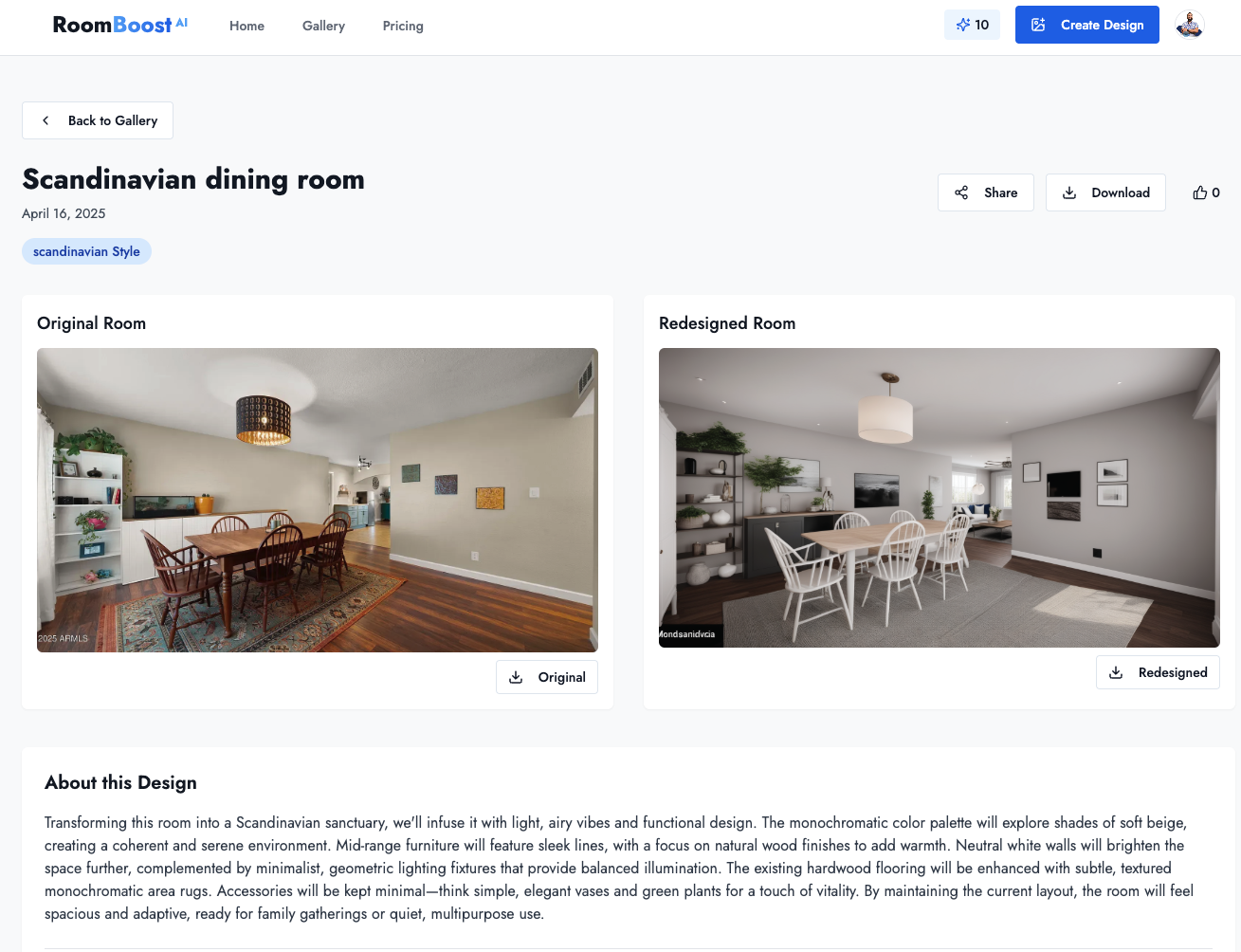Viewport: 1241px width, 952px height.
Task: Click the share network icon
Action: pyautogui.click(x=961, y=192)
